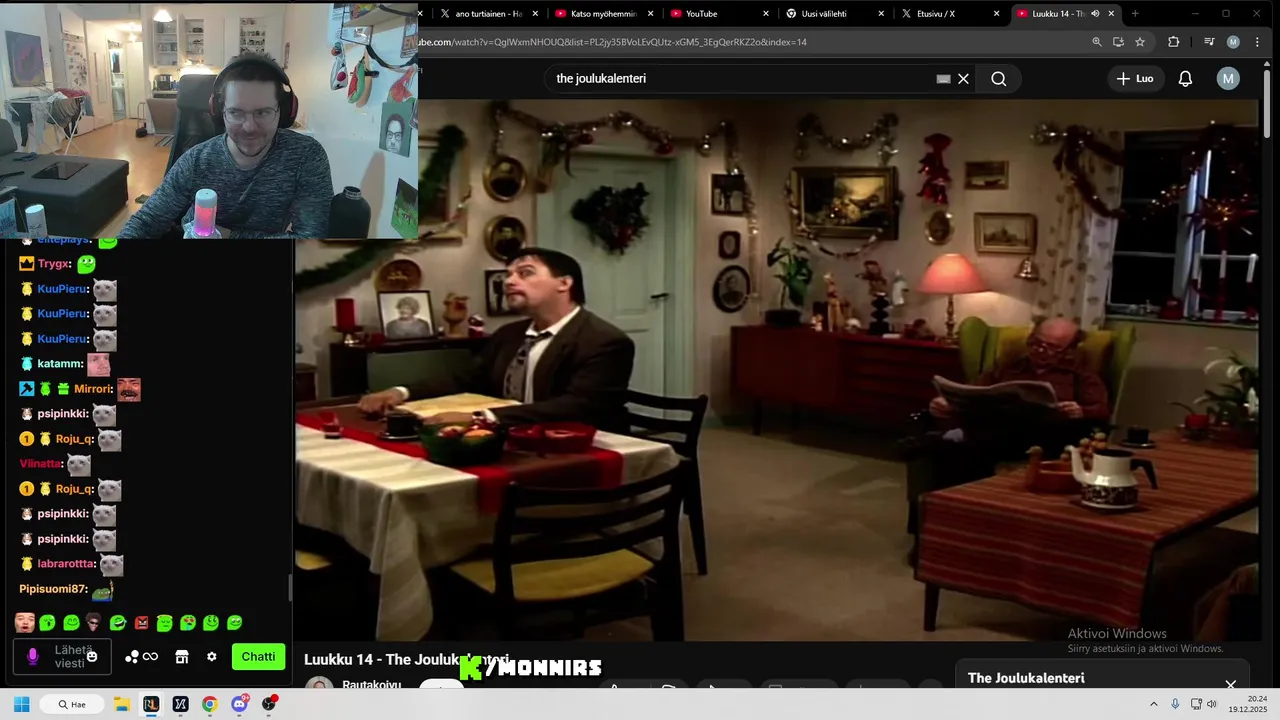
Task: Click the taskbar 'Hae' search box
Action: tap(71, 704)
